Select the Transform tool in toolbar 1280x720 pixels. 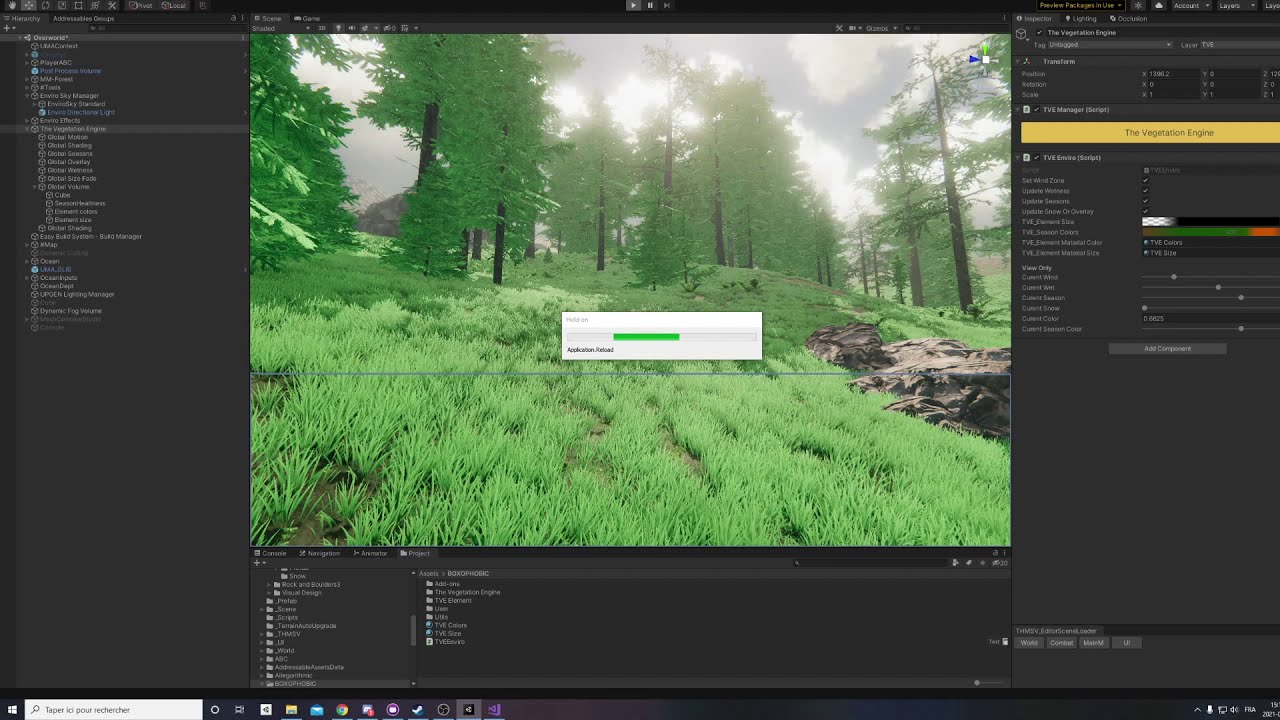pos(95,5)
